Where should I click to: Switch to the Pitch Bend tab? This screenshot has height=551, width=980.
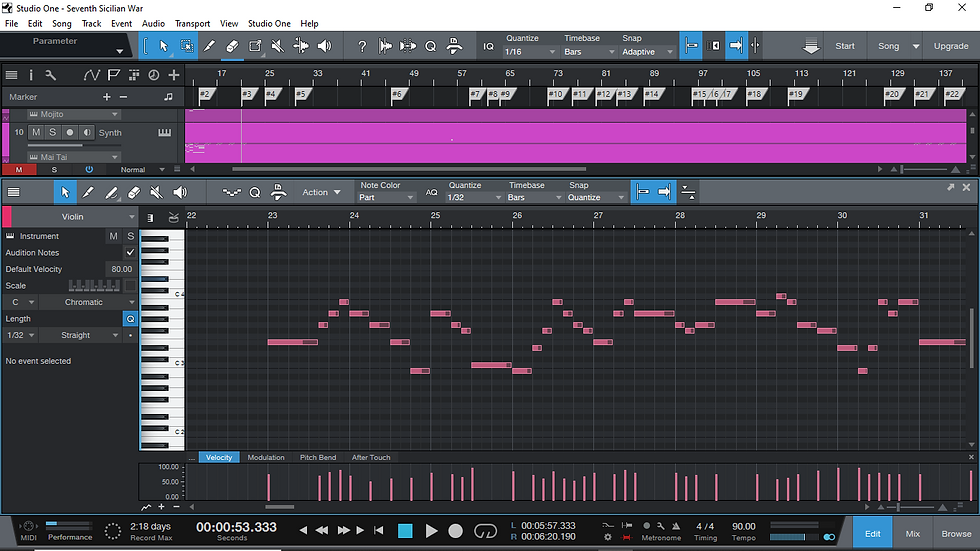[318, 457]
